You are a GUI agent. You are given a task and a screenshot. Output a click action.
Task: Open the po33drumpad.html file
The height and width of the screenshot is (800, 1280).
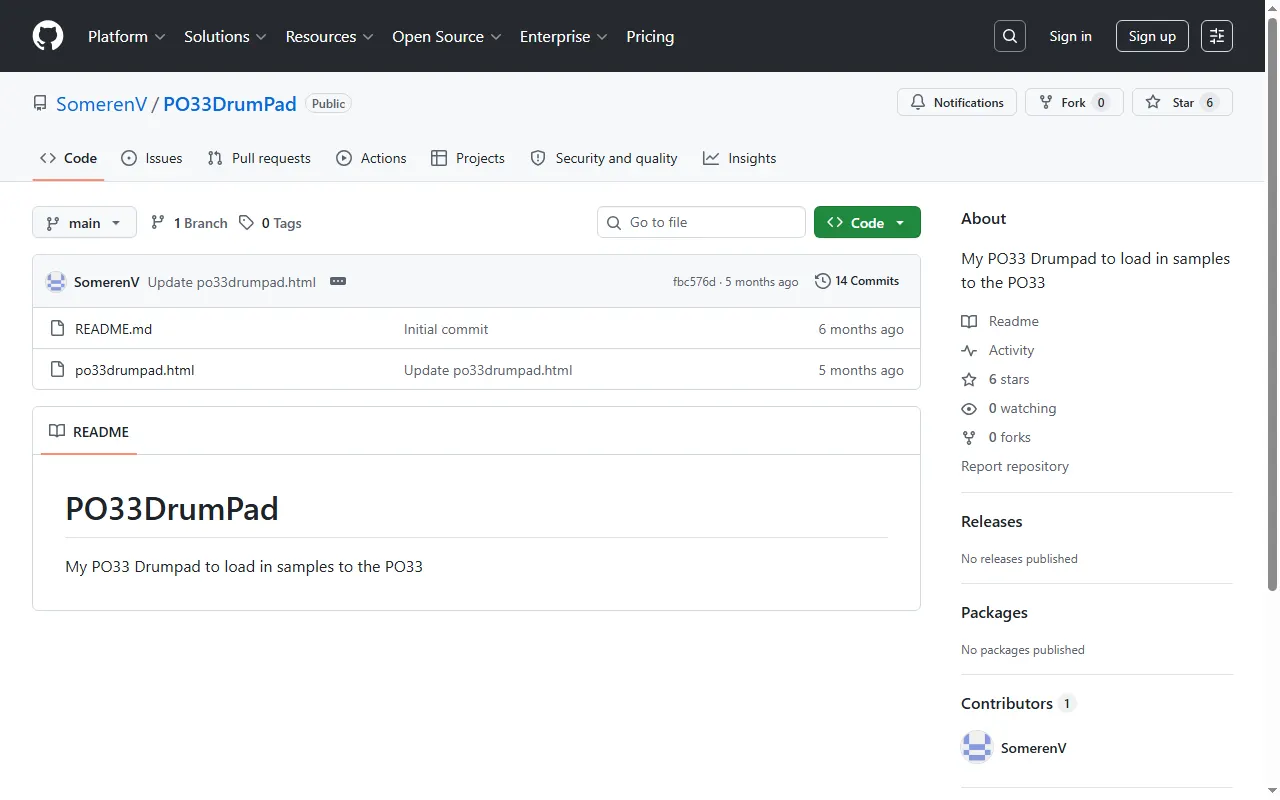pos(135,370)
